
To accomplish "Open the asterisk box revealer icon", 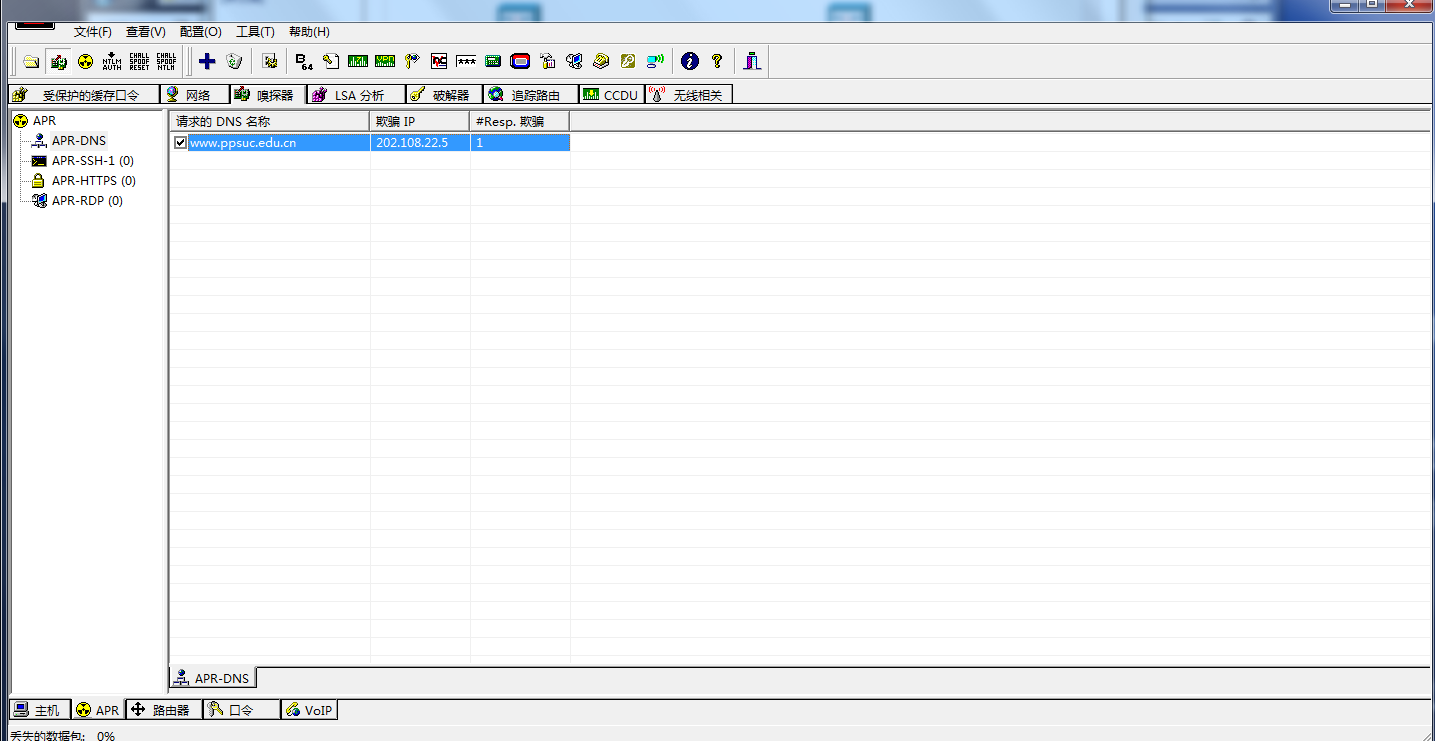I will click(x=466, y=62).
